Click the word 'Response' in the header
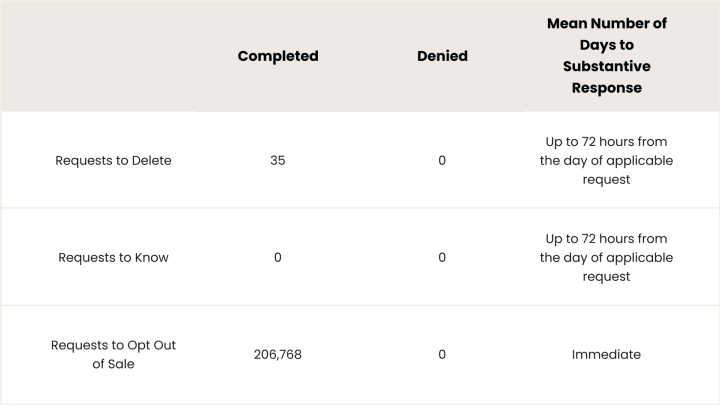Screen dimensions: 720x405 click(x=607, y=88)
